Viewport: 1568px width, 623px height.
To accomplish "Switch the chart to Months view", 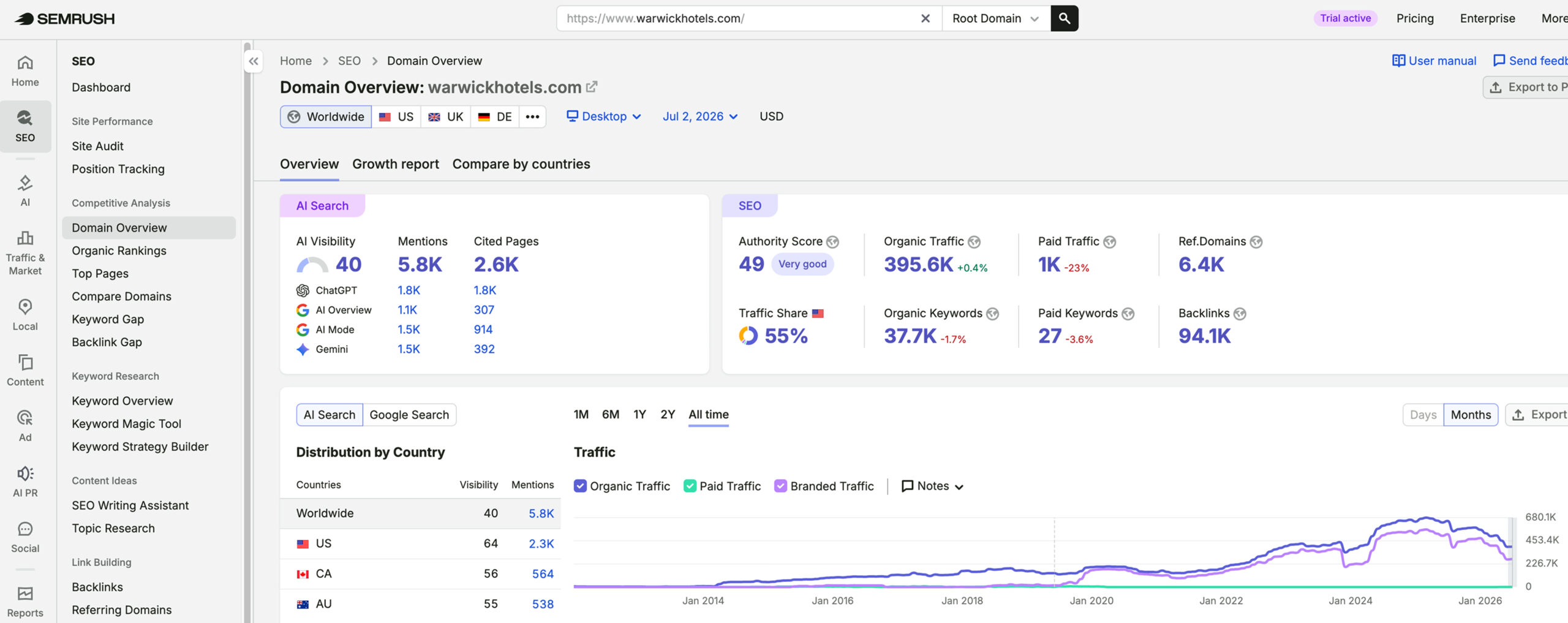I will point(1471,415).
